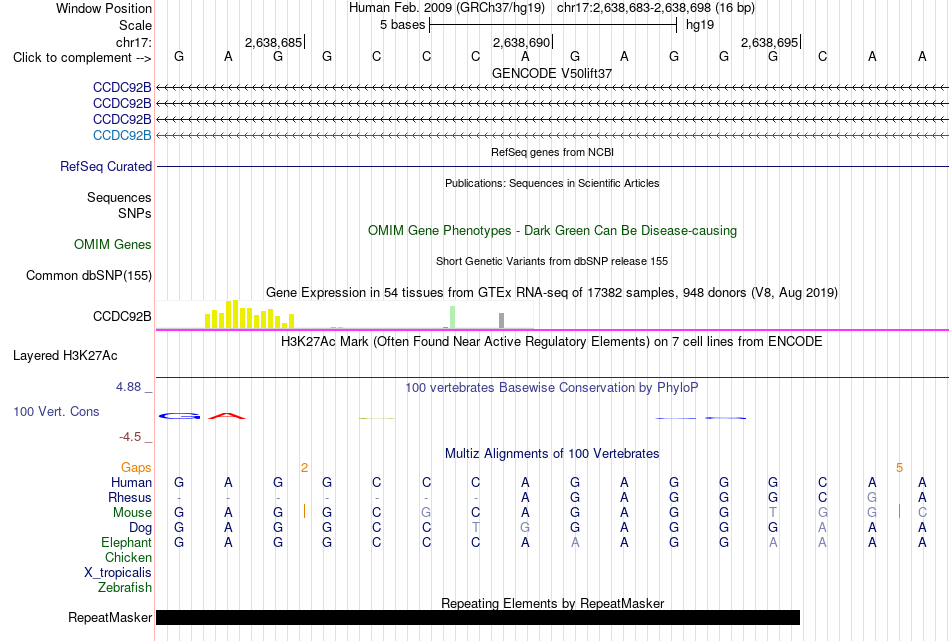The image size is (950, 641).
Task: Select the Dog species label
Action: [140, 528]
